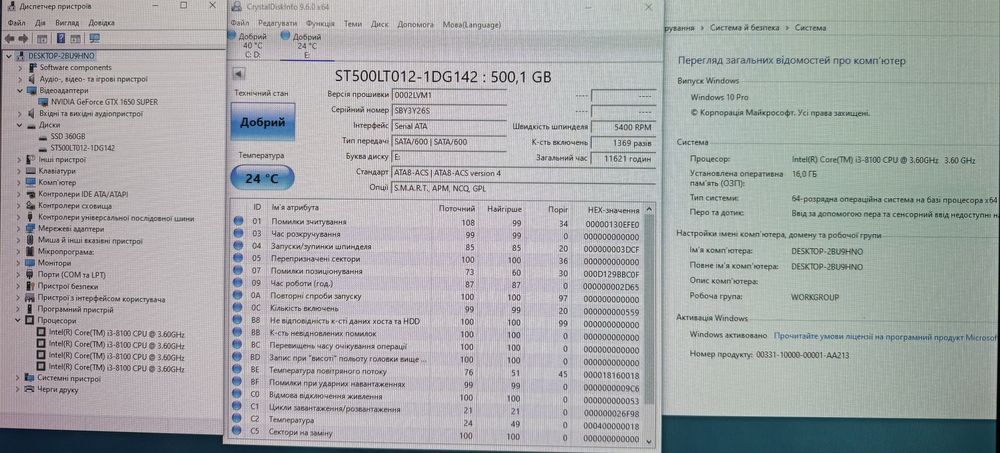The image size is (1000, 453).
Task: Select the Температура повітряного потоку attribute row
Action: click(x=437, y=371)
